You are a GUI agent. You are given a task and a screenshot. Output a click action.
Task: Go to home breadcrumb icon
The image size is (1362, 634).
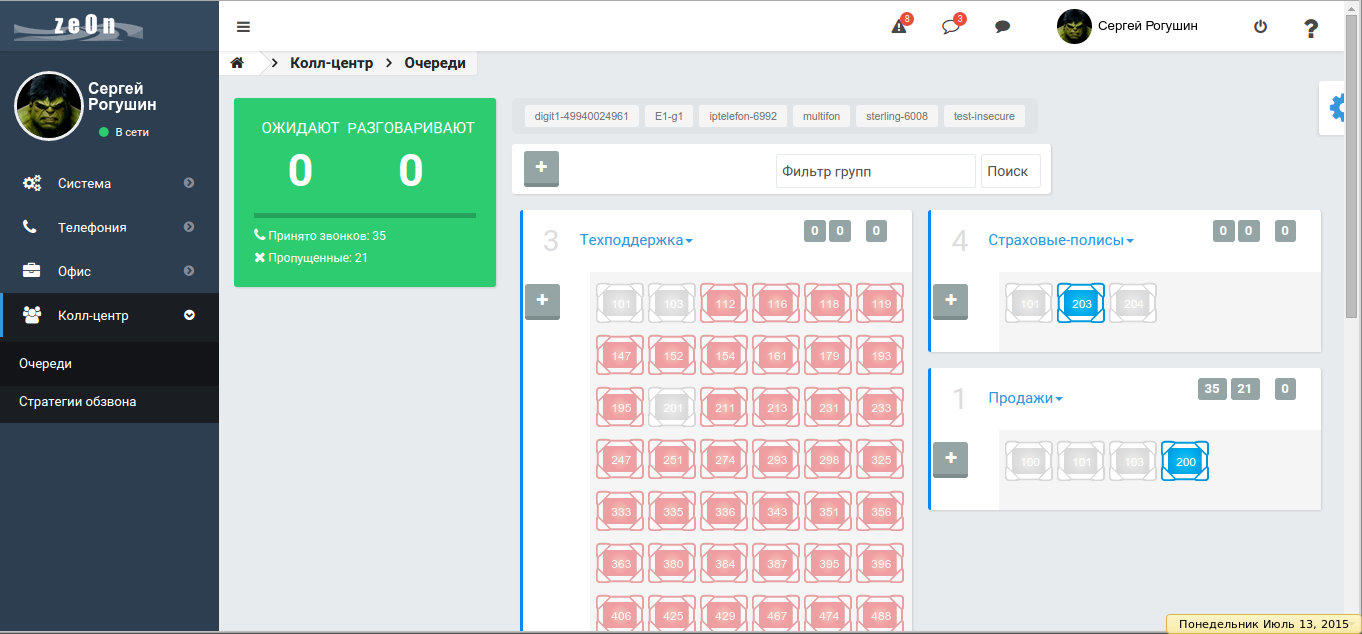click(238, 63)
